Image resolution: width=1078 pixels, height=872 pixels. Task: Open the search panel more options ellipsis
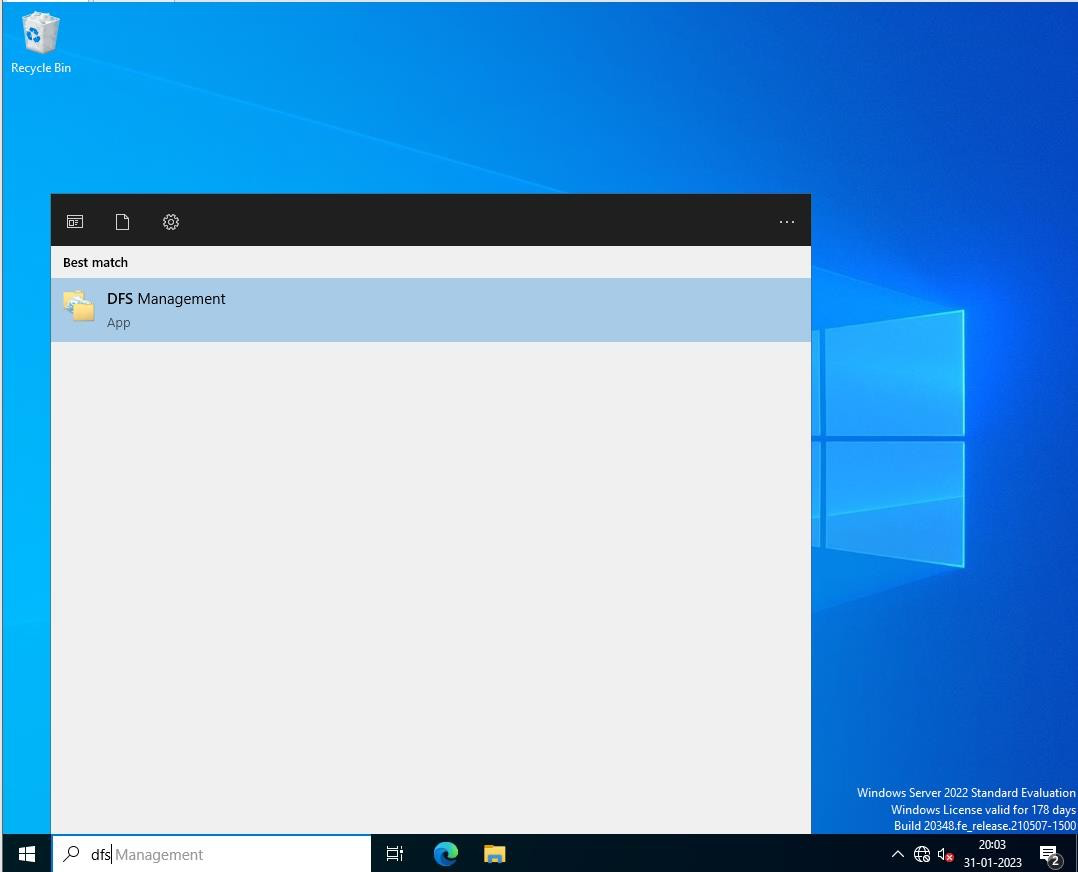coord(786,221)
